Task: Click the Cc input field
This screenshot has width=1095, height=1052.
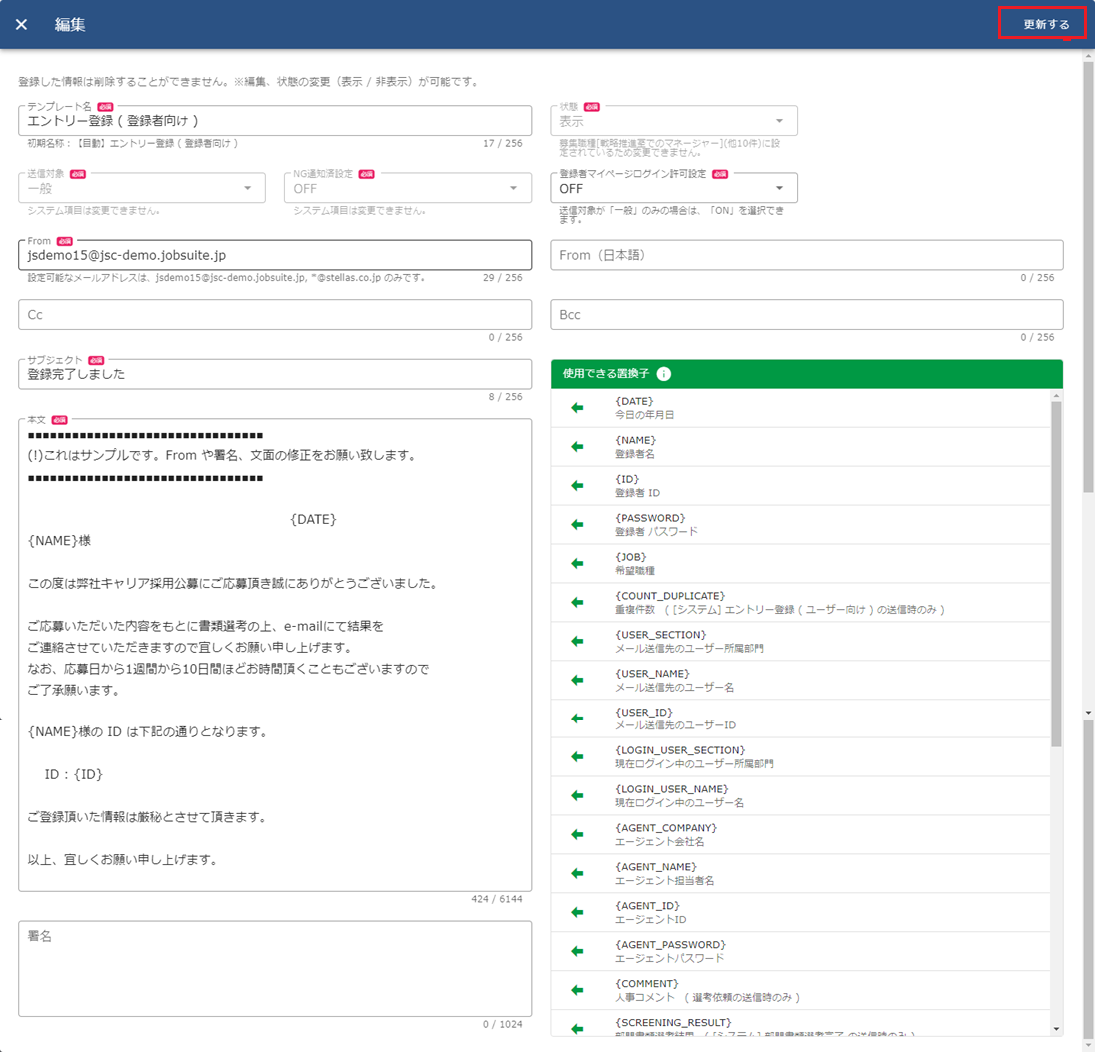Action: (274, 315)
